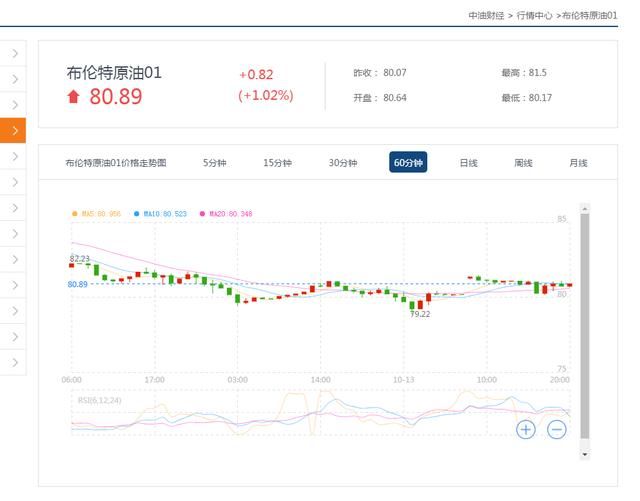Click 布伦特原油01 title text
This screenshot has width=640, height=501.
point(114,73)
